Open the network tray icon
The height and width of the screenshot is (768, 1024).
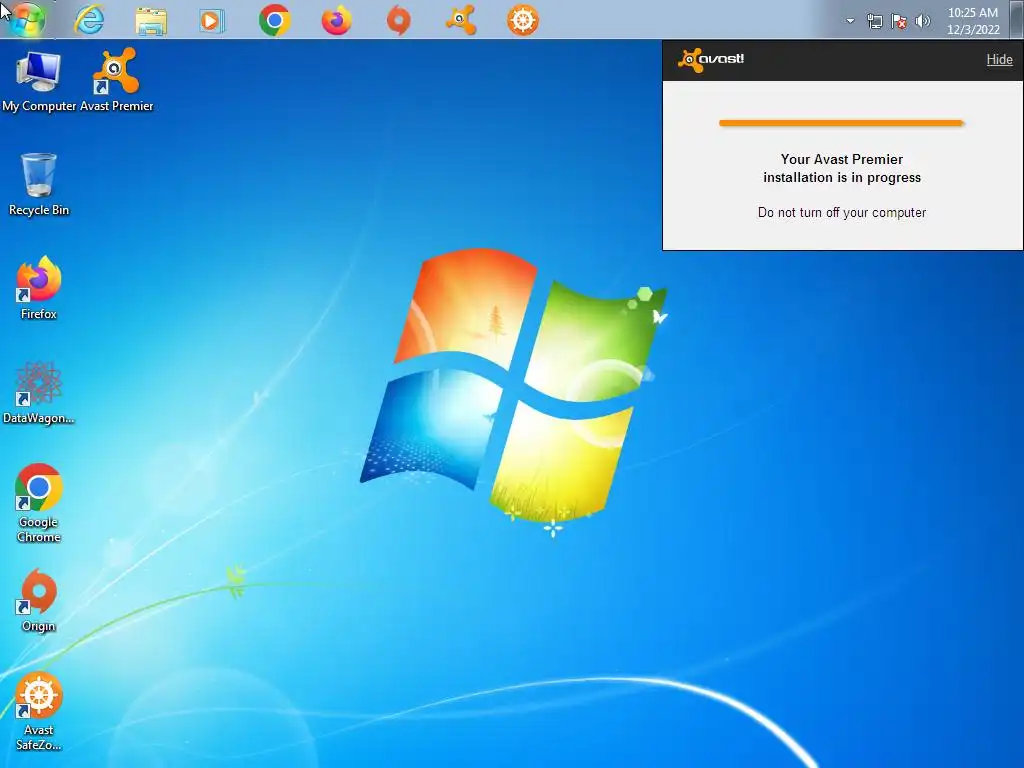click(x=874, y=21)
